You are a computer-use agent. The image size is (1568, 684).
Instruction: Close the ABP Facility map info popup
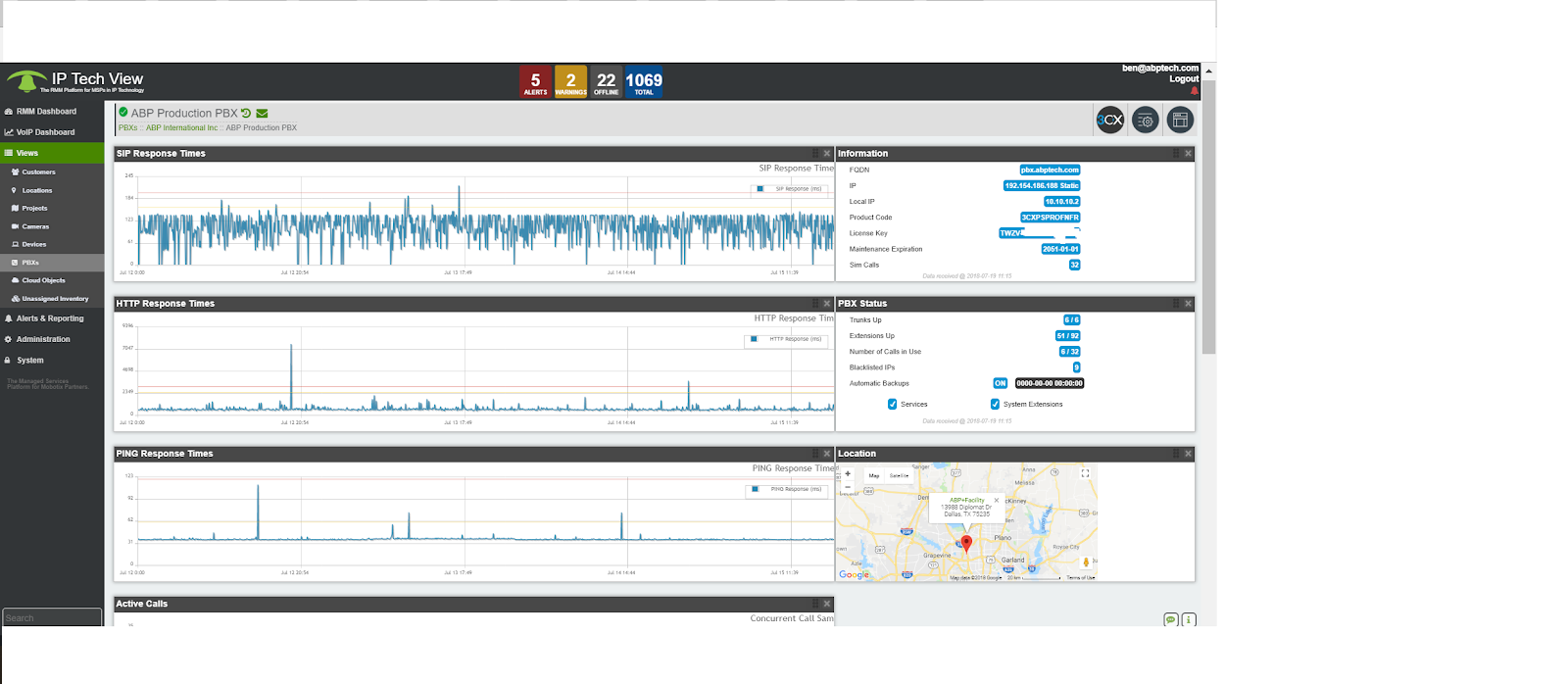click(x=996, y=500)
